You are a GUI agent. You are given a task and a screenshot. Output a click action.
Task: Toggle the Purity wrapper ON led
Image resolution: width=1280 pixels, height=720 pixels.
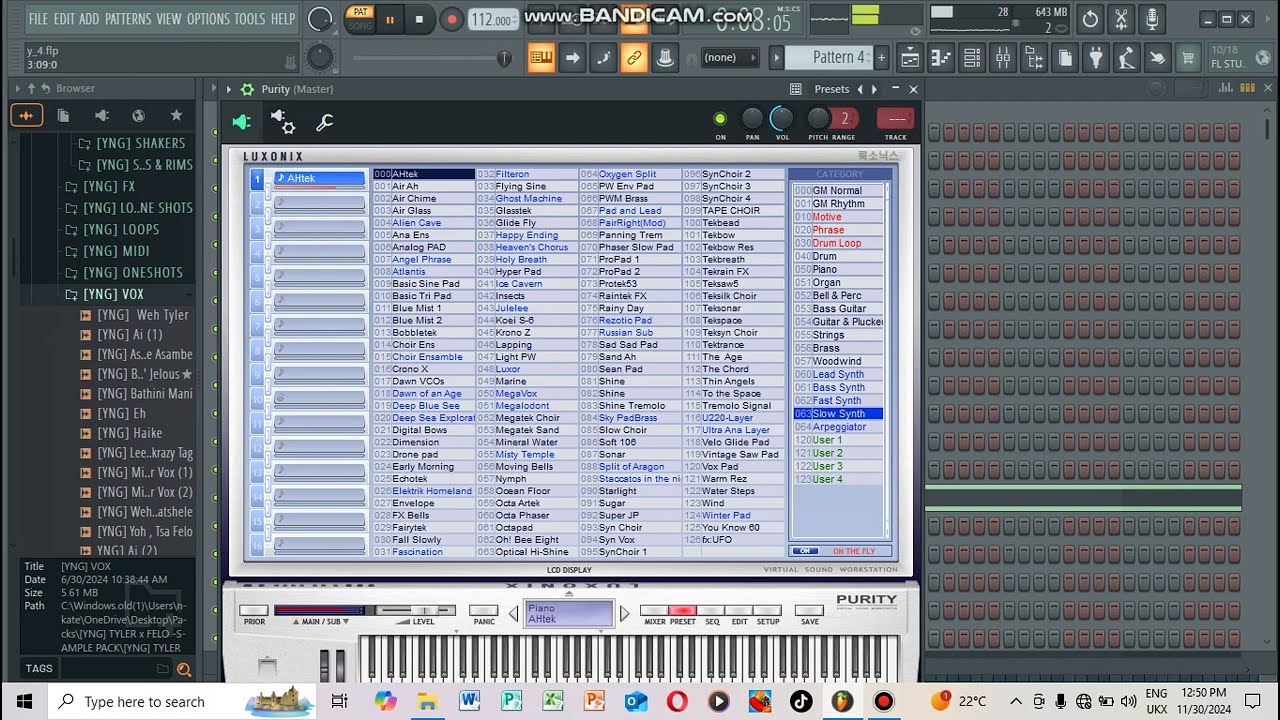coord(720,120)
